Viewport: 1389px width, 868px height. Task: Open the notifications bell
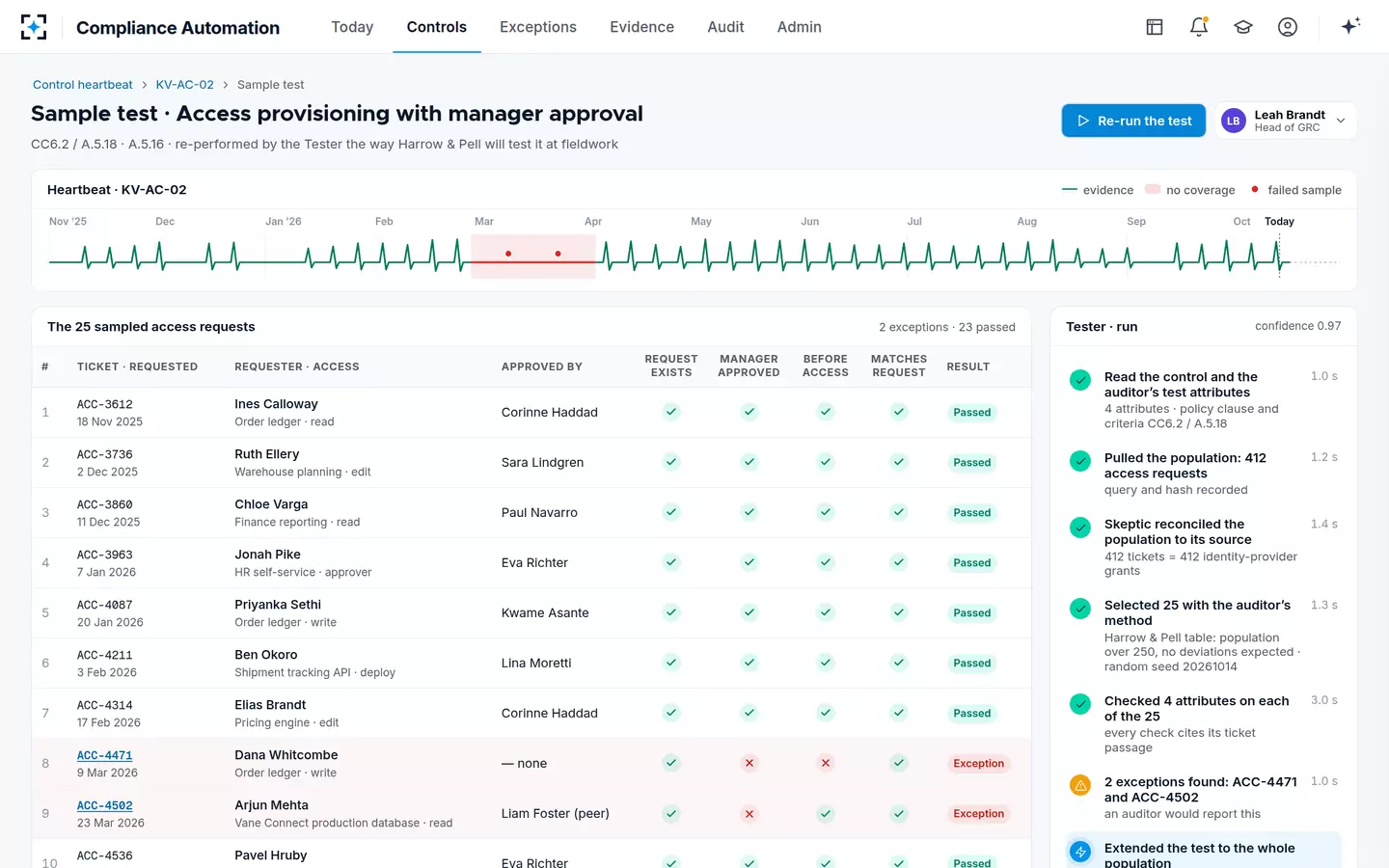(x=1199, y=27)
